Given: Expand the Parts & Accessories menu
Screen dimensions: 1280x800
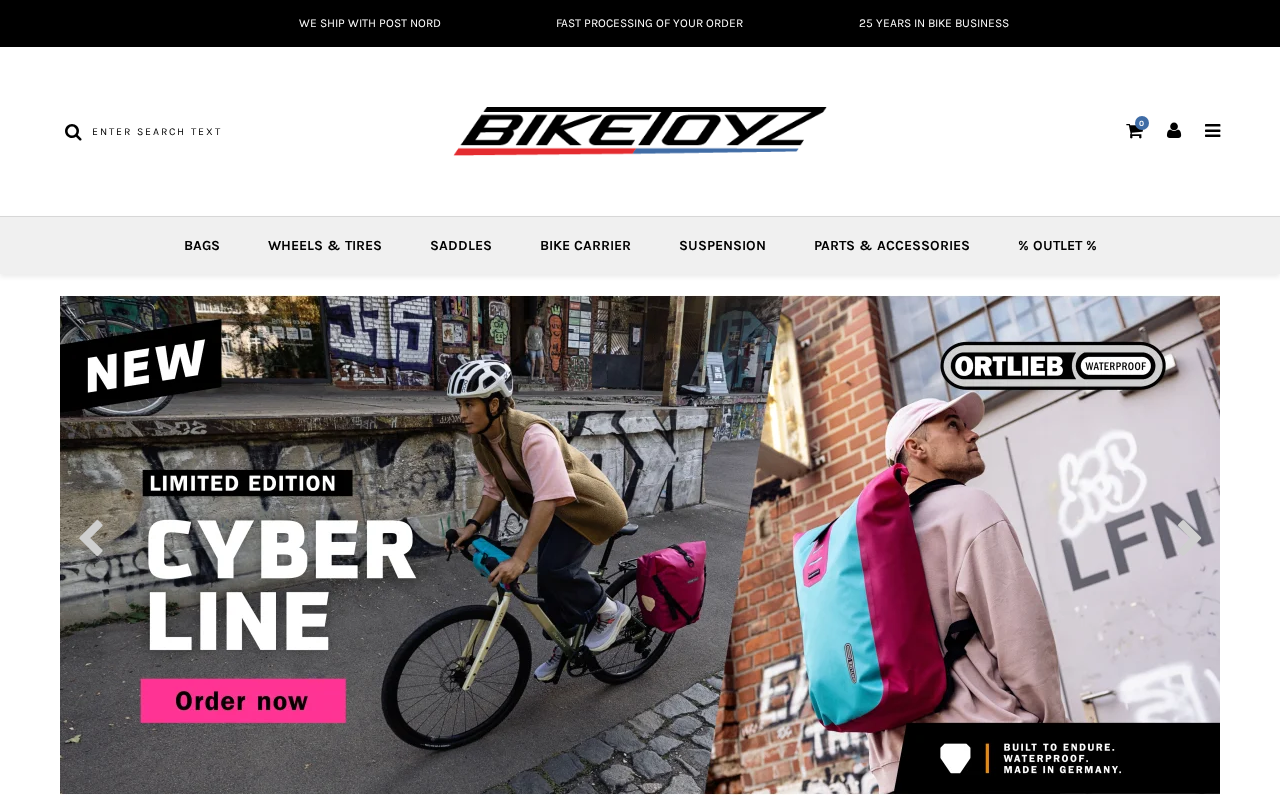Looking at the screenshot, I should pos(892,246).
